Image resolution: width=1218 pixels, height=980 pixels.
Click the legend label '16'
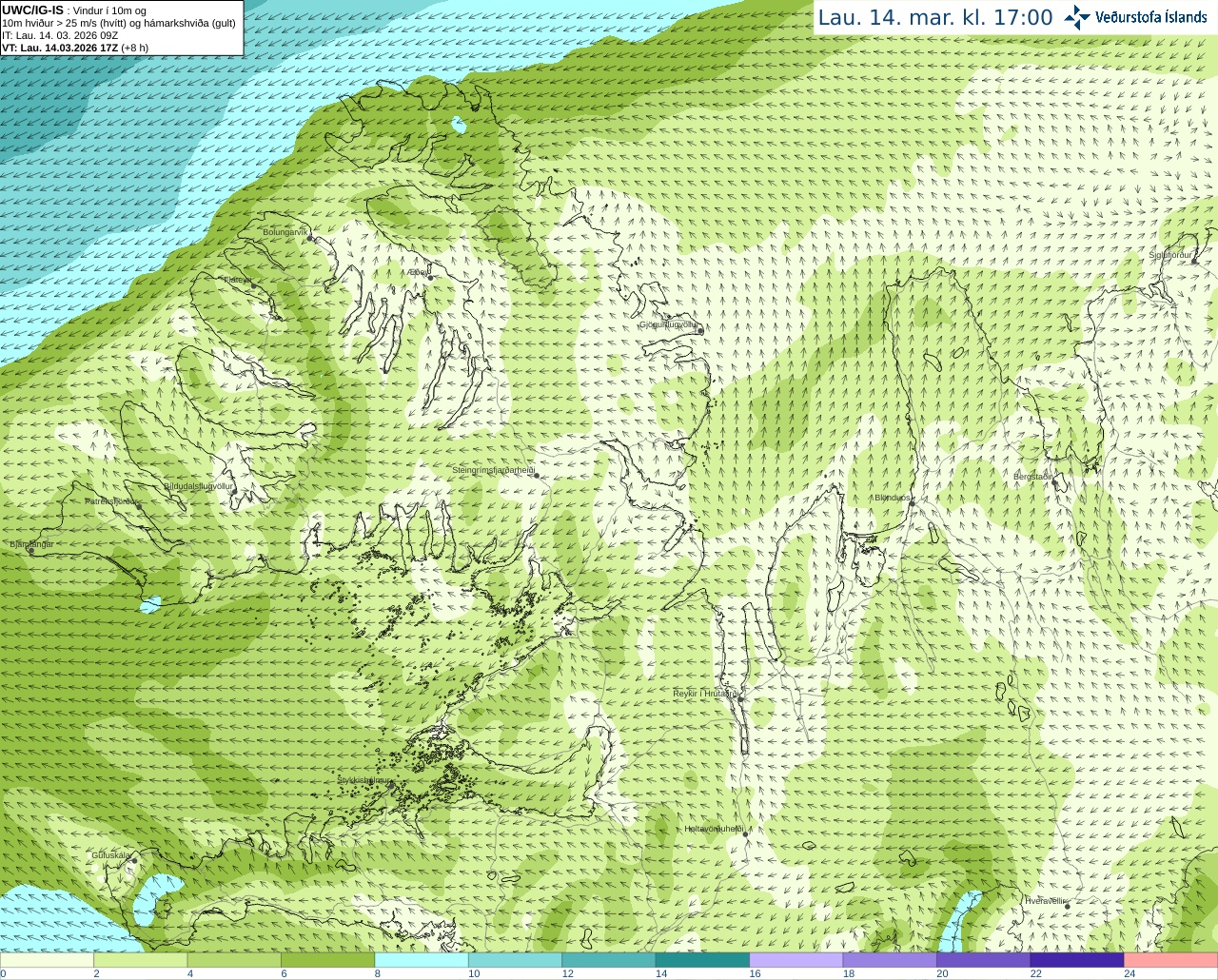point(756,973)
